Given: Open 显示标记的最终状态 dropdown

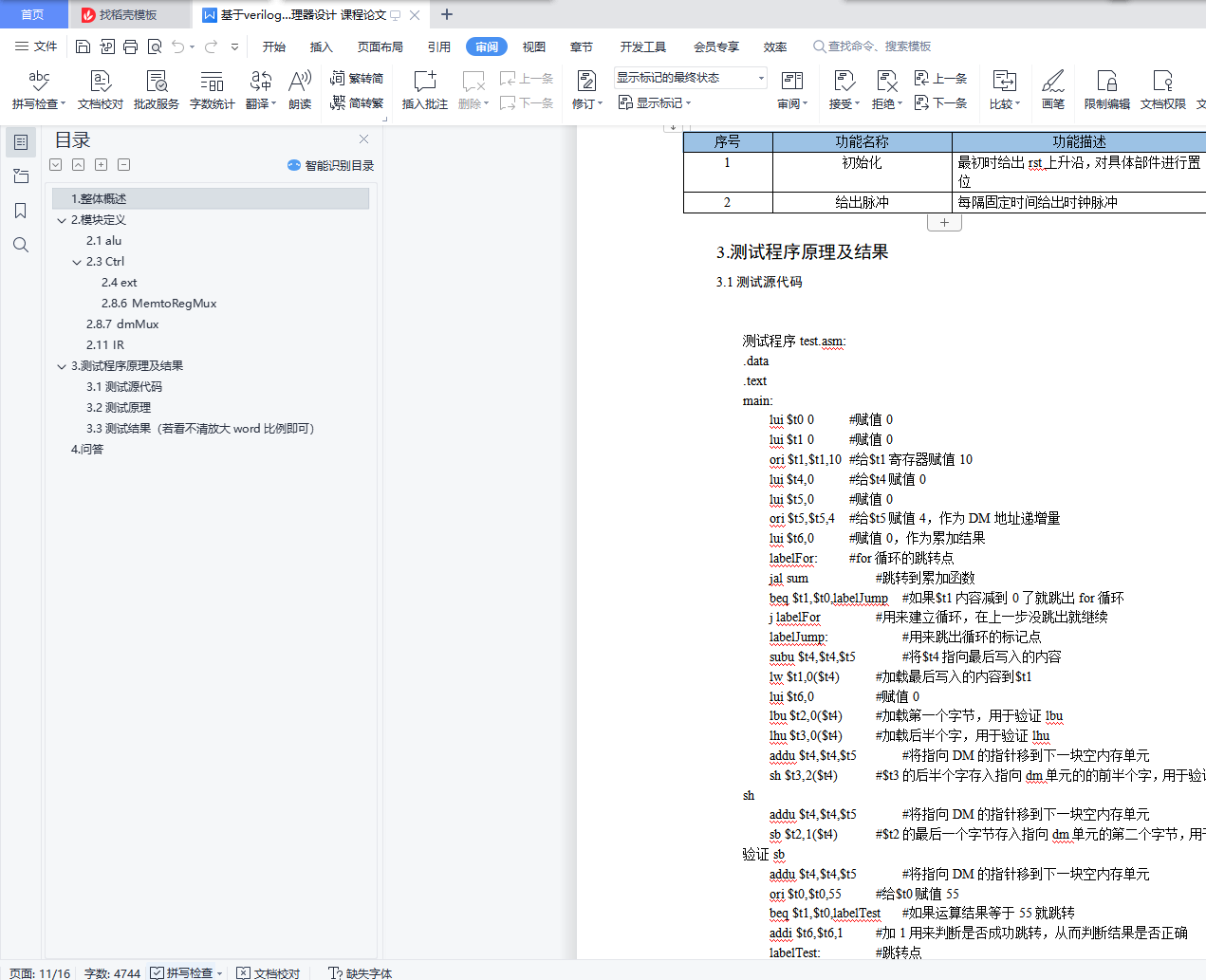Looking at the screenshot, I should pyautogui.click(x=691, y=78).
